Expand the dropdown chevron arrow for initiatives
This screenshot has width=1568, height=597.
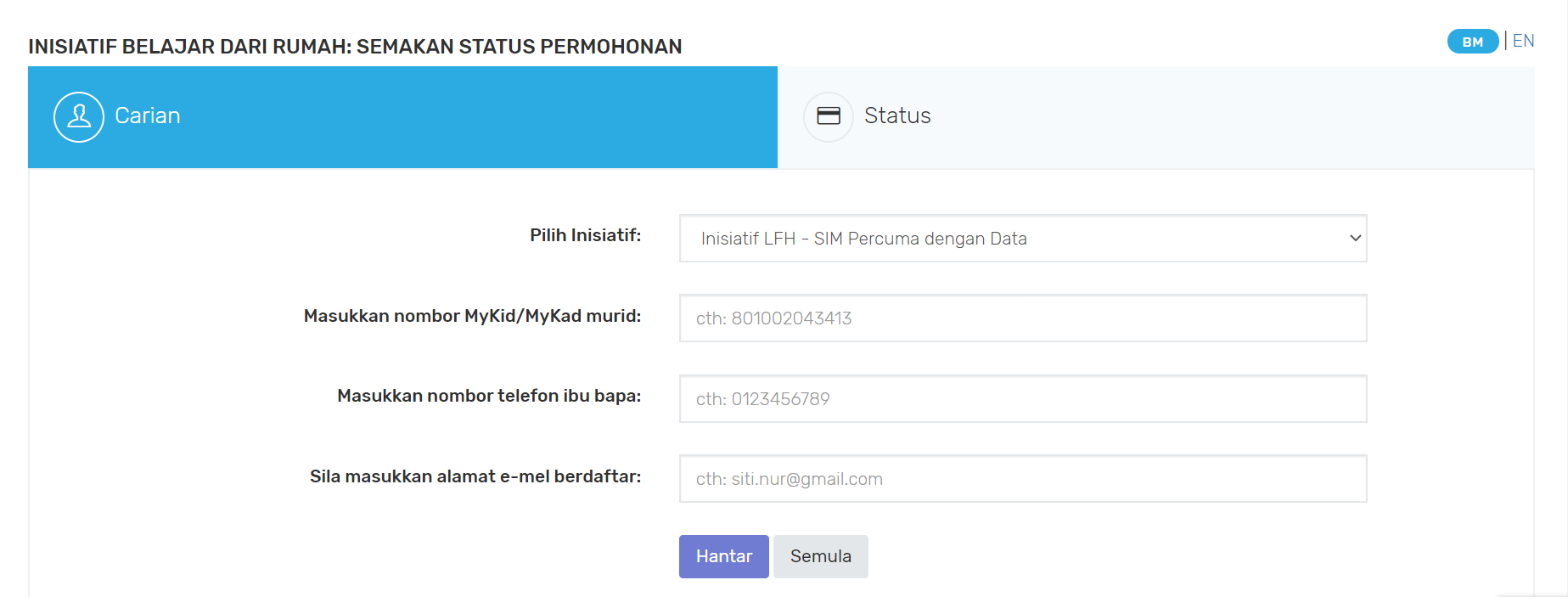click(x=1356, y=239)
